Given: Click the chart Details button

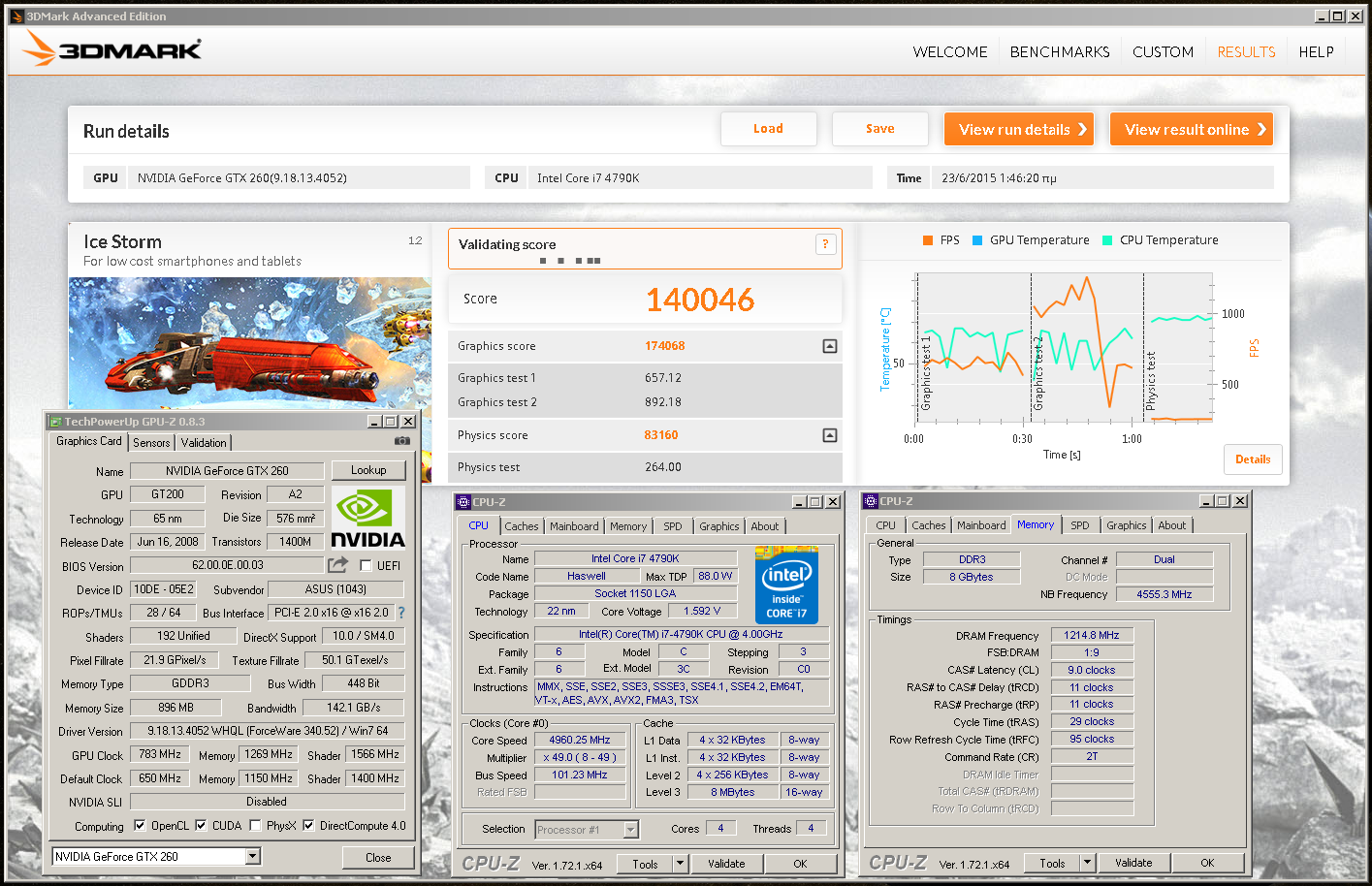Looking at the screenshot, I should tap(1253, 459).
